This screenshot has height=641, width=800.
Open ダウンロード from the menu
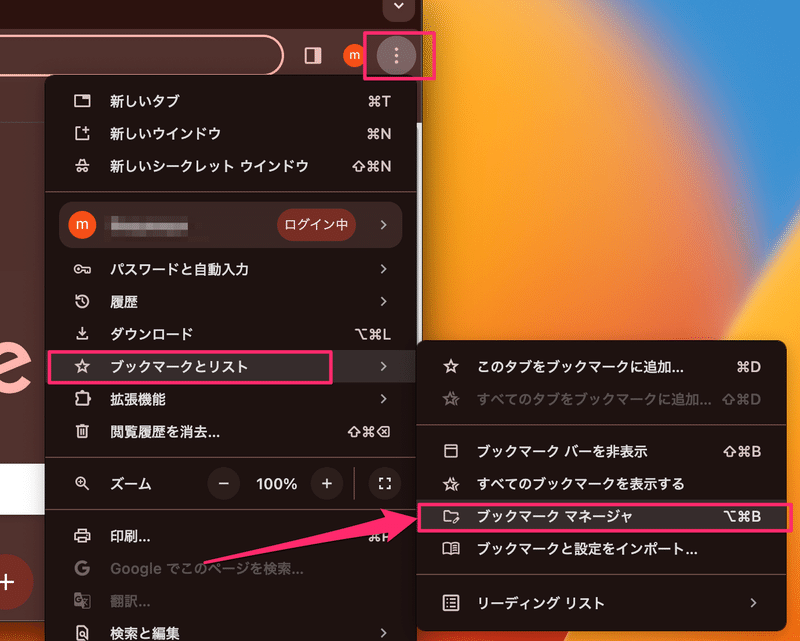pyautogui.click(x=231, y=334)
